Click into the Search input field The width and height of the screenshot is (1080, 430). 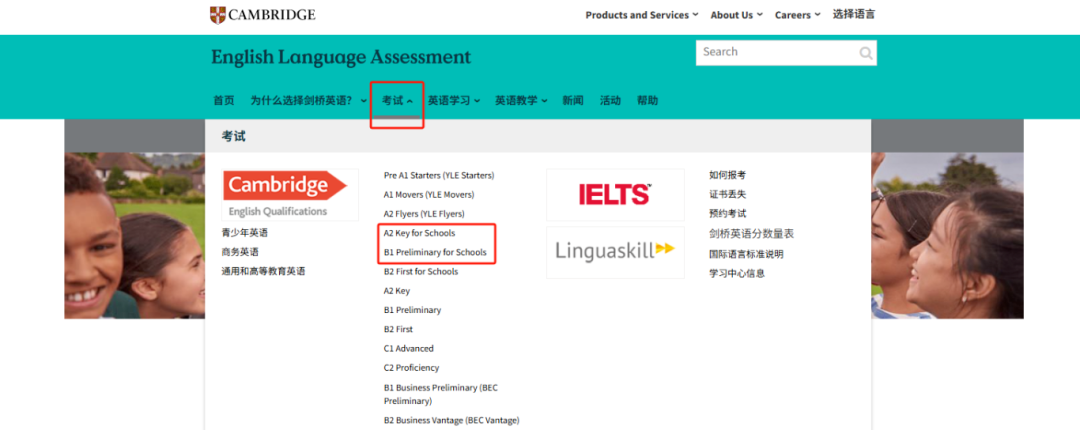[775, 53]
